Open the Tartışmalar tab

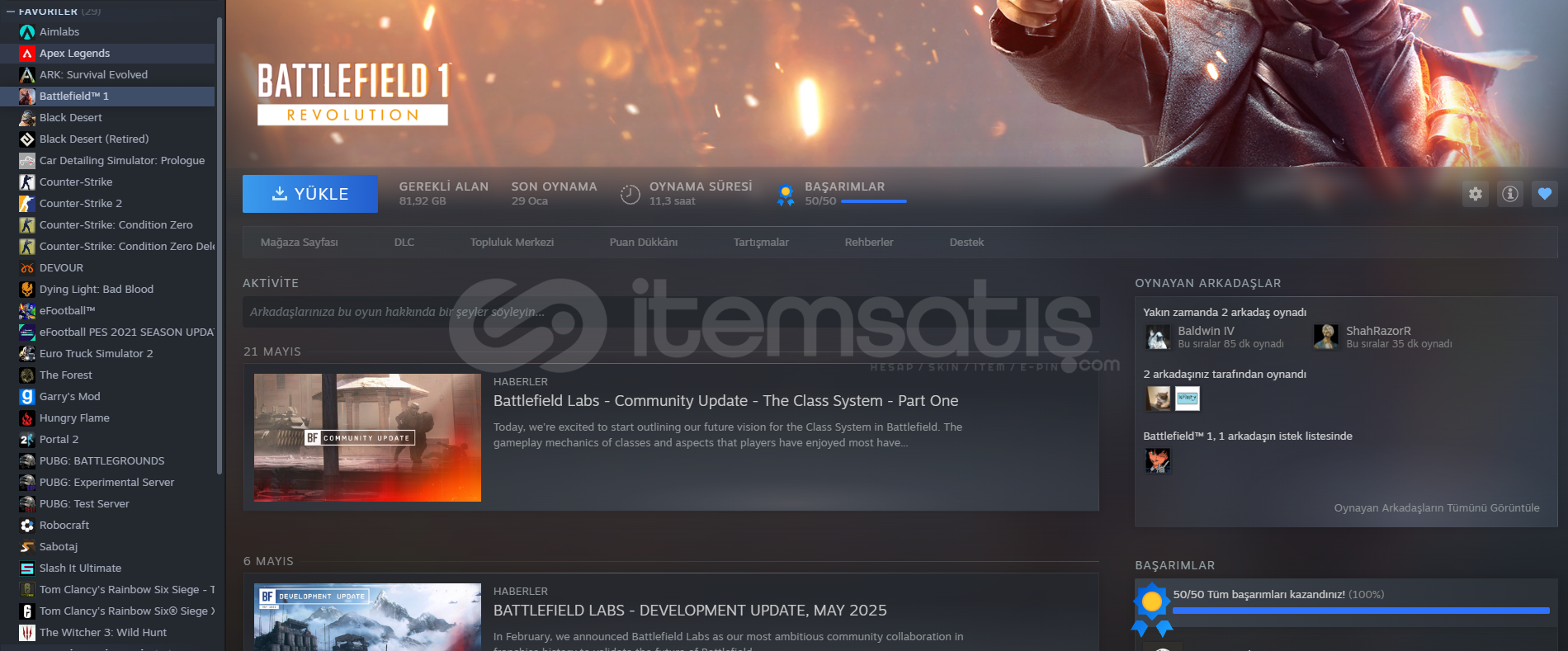[x=761, y=242]
